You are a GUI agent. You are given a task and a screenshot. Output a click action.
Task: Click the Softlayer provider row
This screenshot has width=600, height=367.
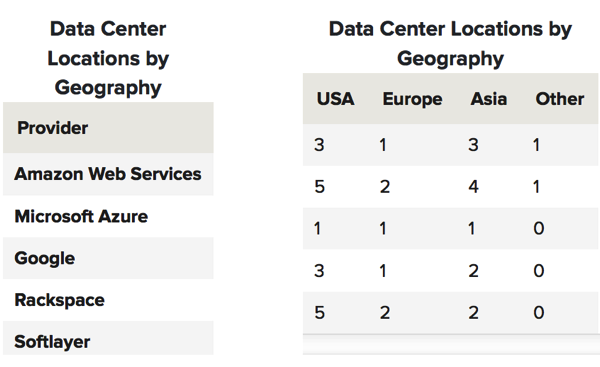point(108,338)
